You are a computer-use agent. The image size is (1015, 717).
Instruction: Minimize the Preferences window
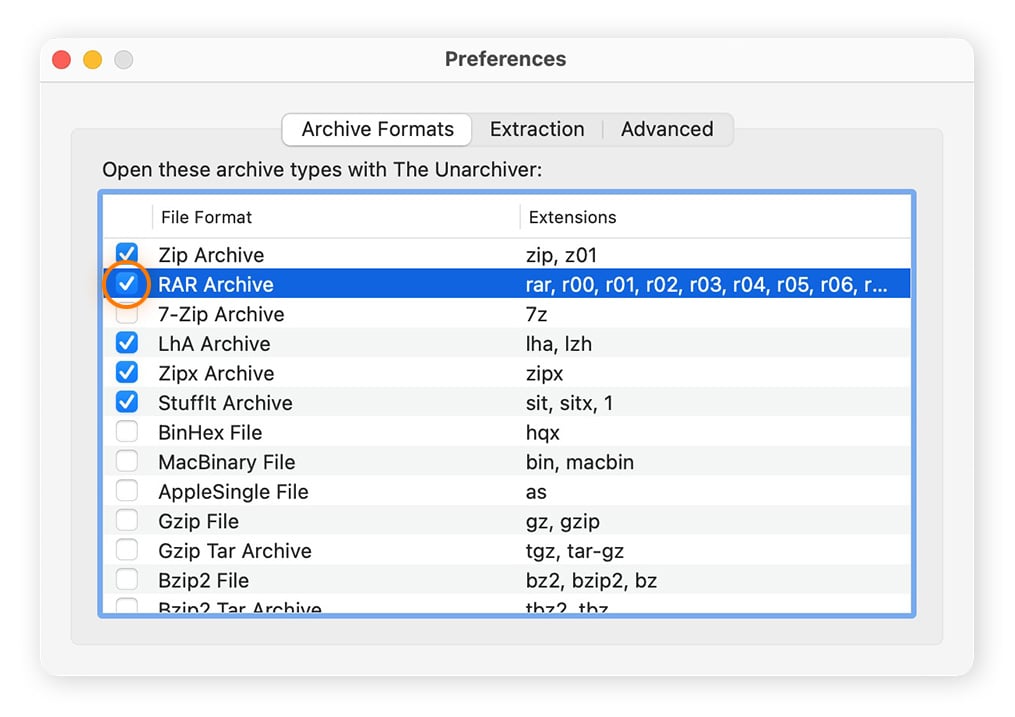click(x=93, y=60)
